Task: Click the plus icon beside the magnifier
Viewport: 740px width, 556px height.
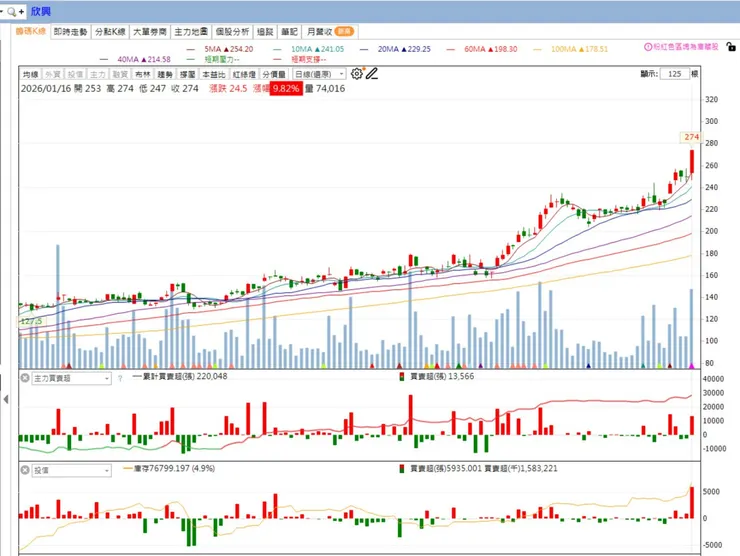Action: click(21, 12)
